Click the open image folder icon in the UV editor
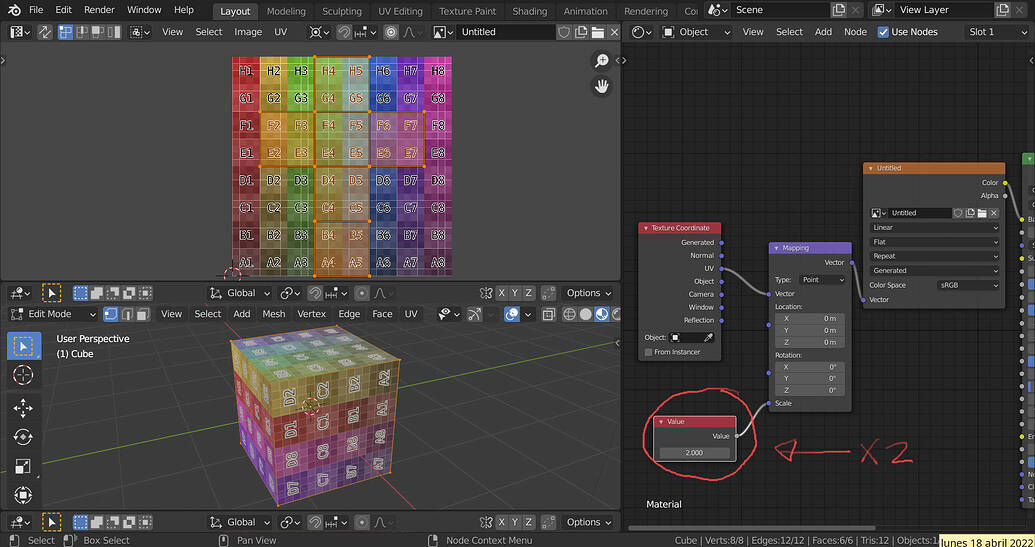This screenshot has width=1035, height=547. pyautogui.click(x=598, y=32)
